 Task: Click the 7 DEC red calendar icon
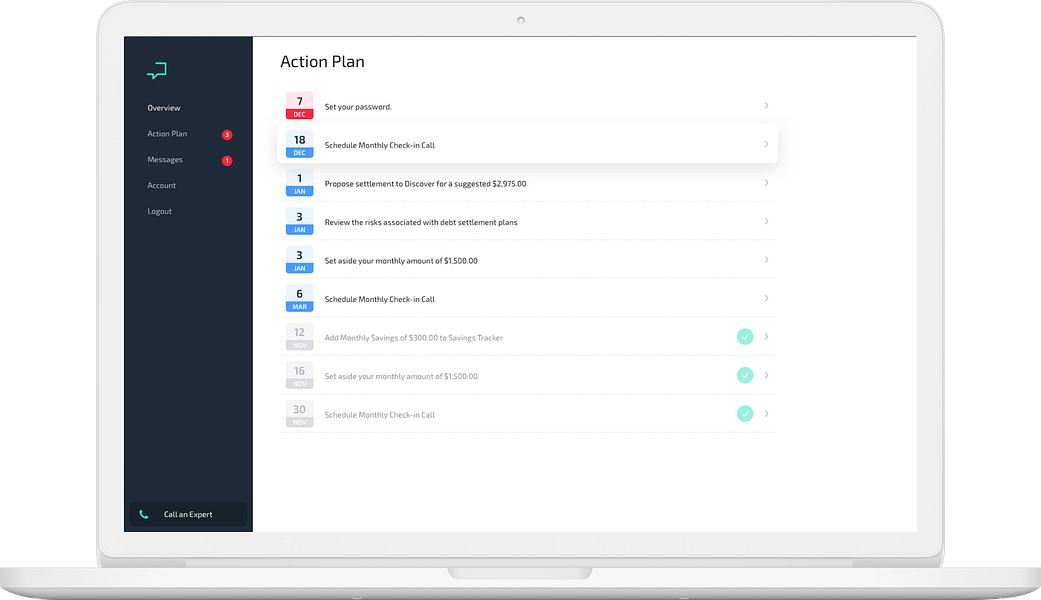[299, 106]
